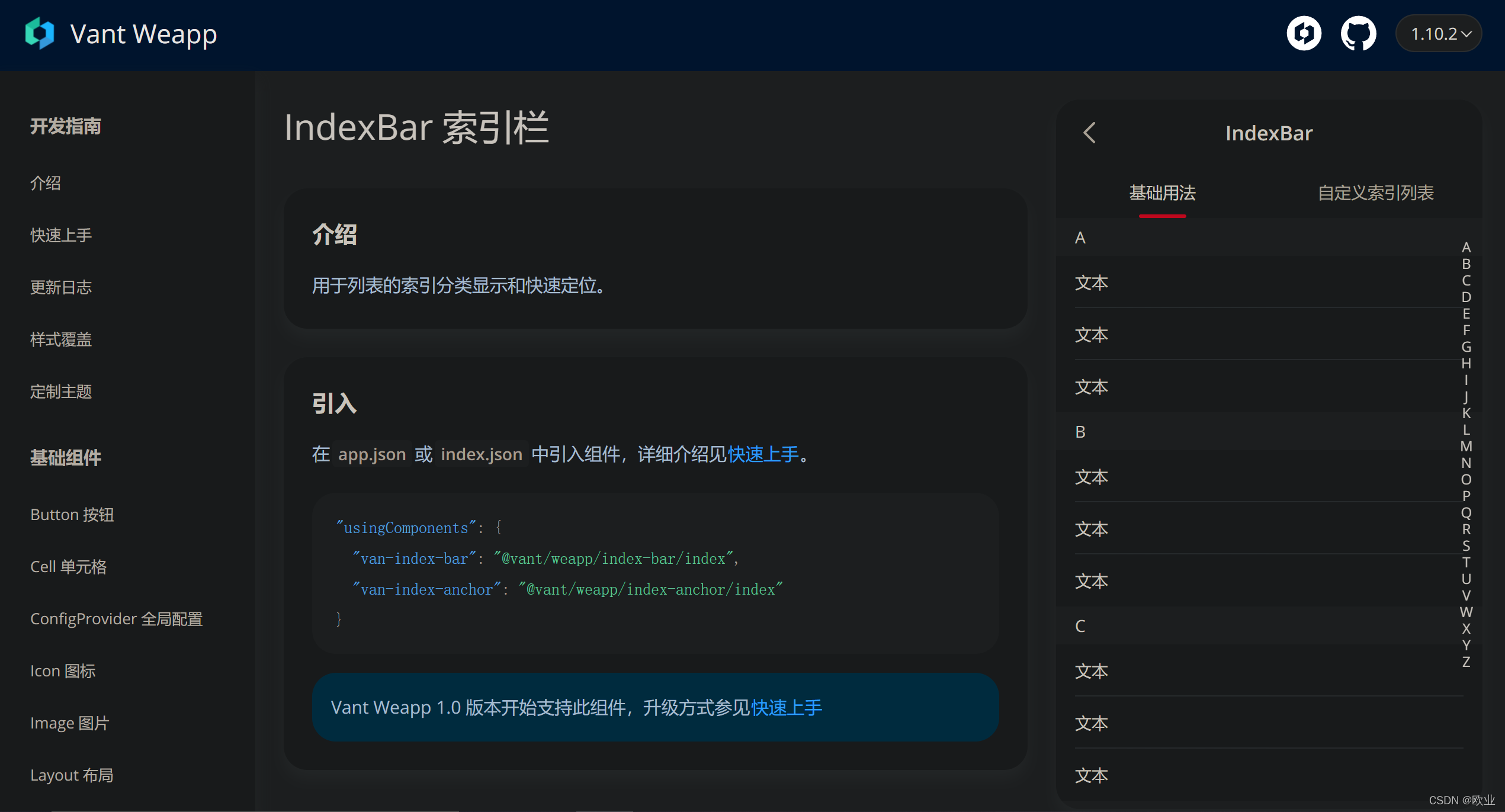This screenshot has height=812, width=1505.
Task: Jump to index letter W
Action: point(1466,612)
